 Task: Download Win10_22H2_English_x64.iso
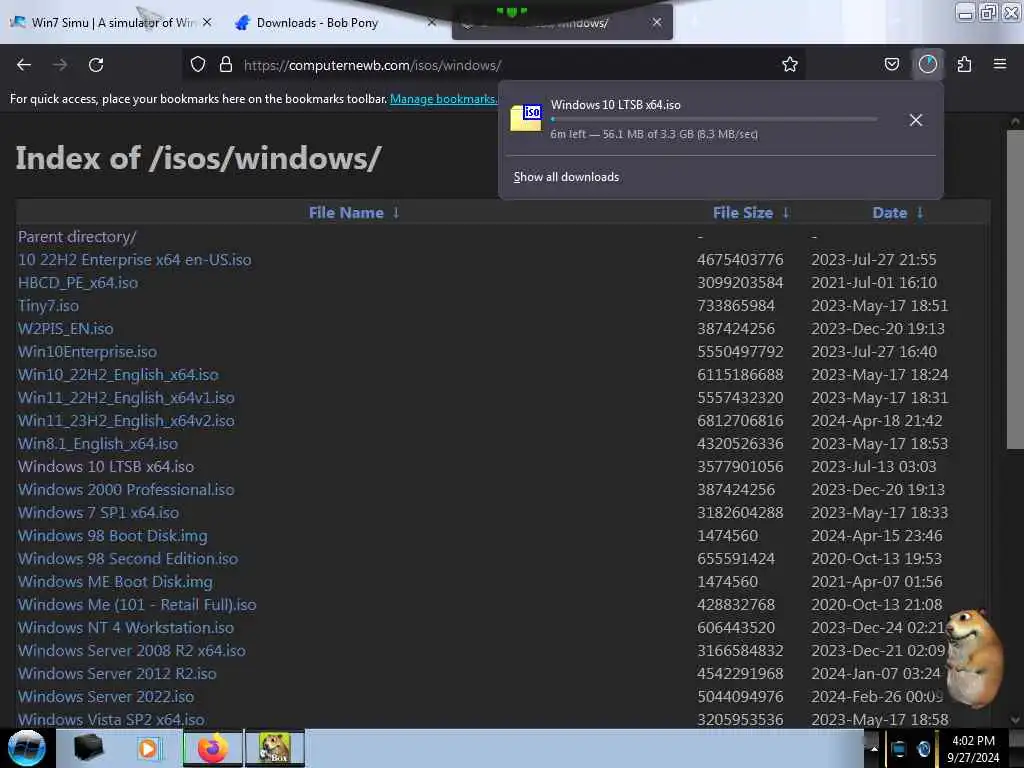point(118,375)
